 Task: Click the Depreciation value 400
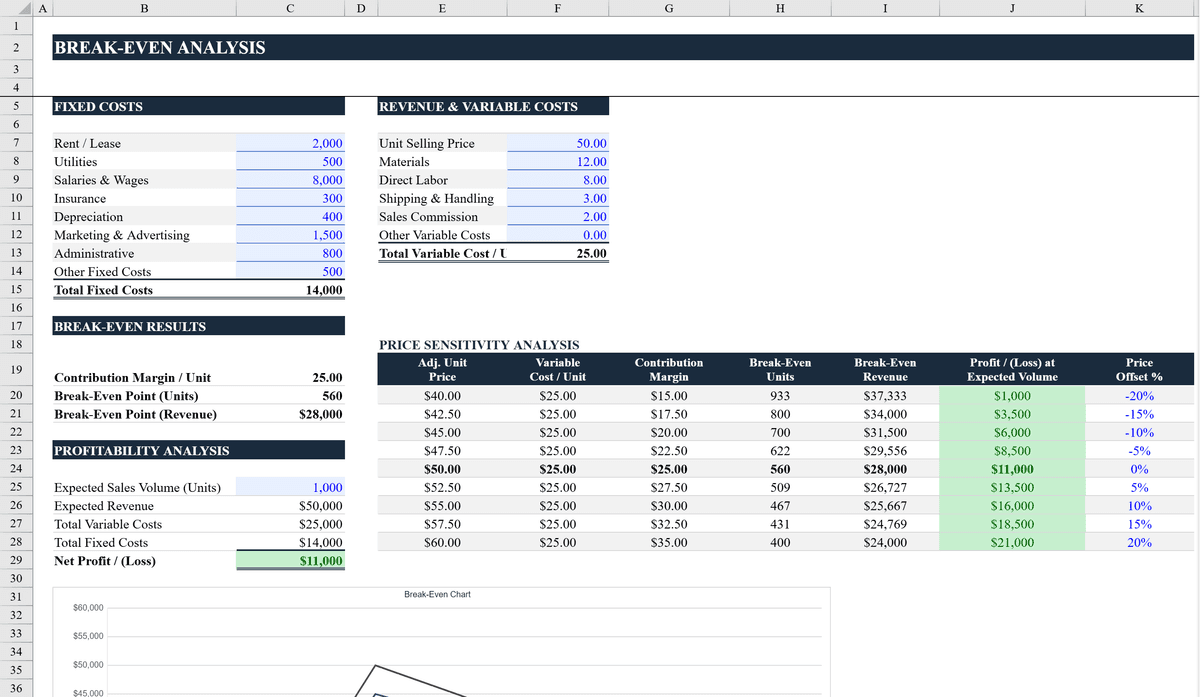pyautogui.click(x=291, y=217)
